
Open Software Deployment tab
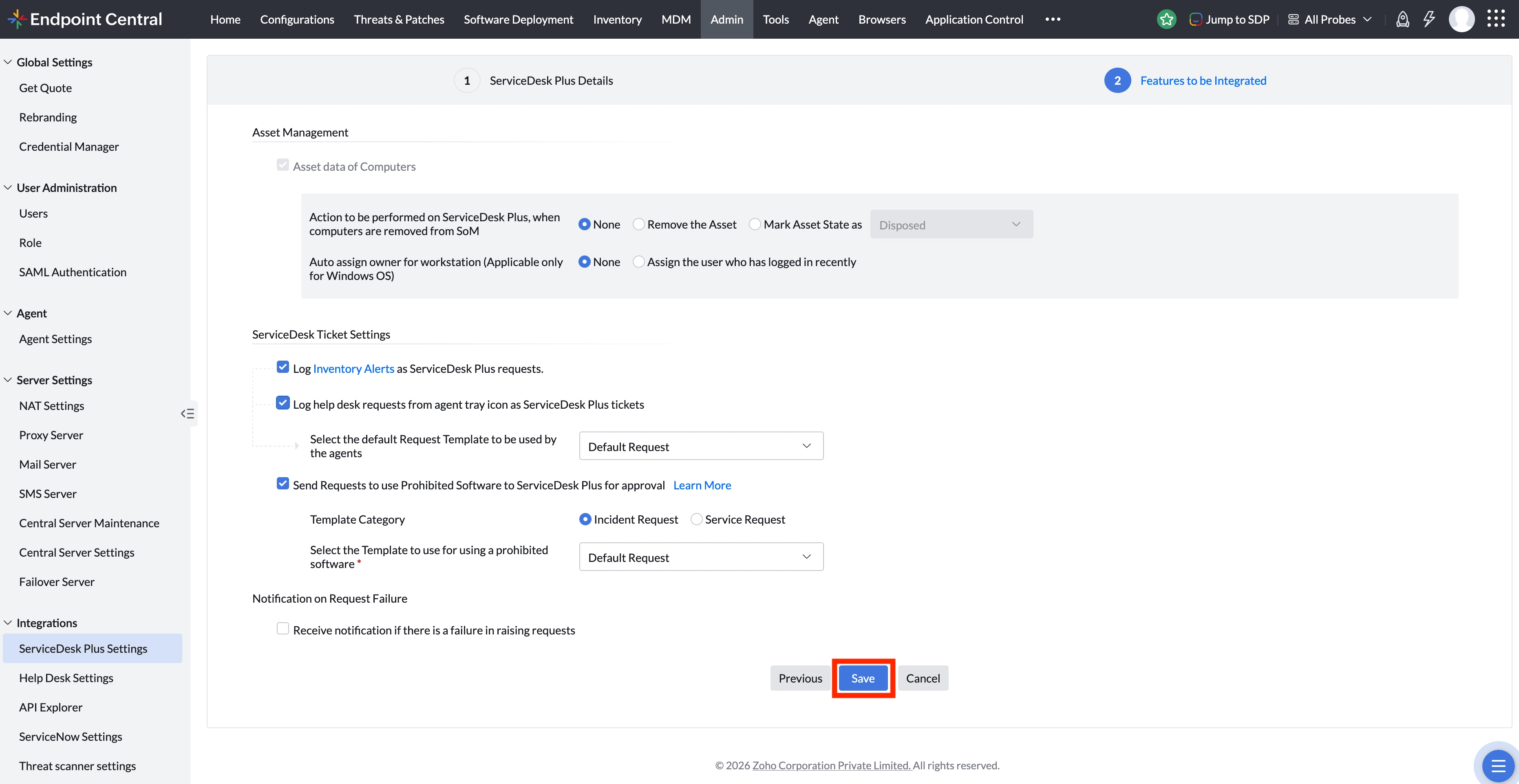click(518, 20)
